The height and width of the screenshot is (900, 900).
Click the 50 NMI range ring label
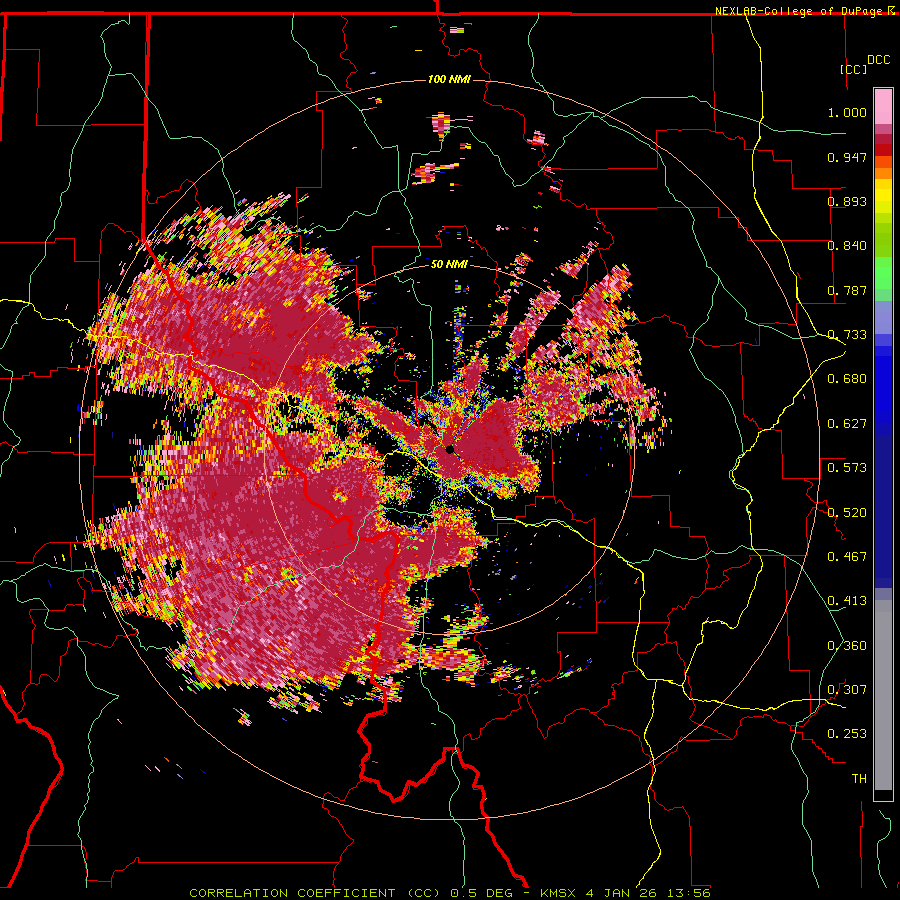coord(449,264)
